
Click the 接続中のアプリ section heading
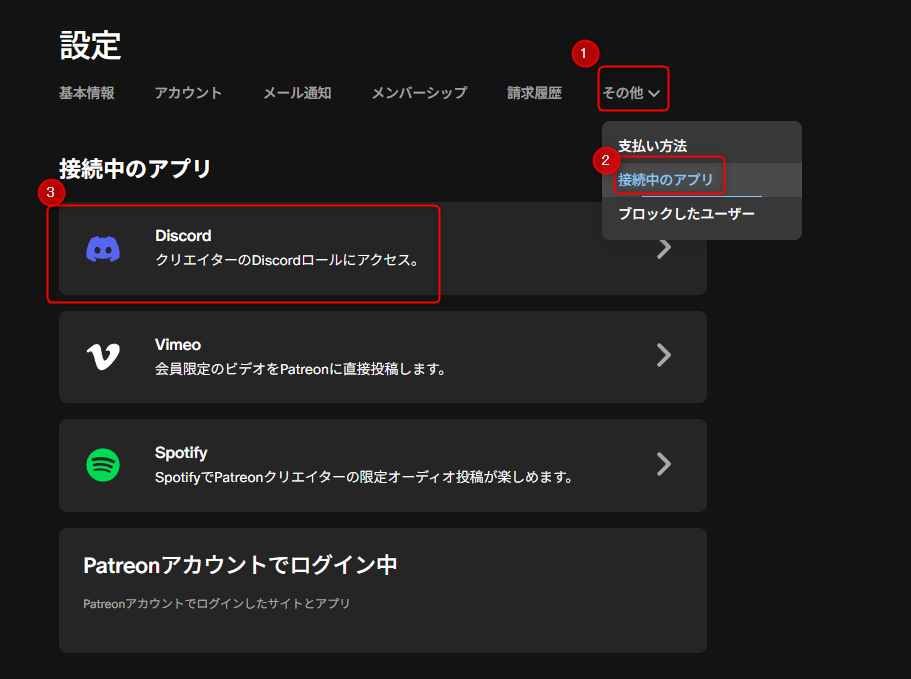tap(135, 169)
